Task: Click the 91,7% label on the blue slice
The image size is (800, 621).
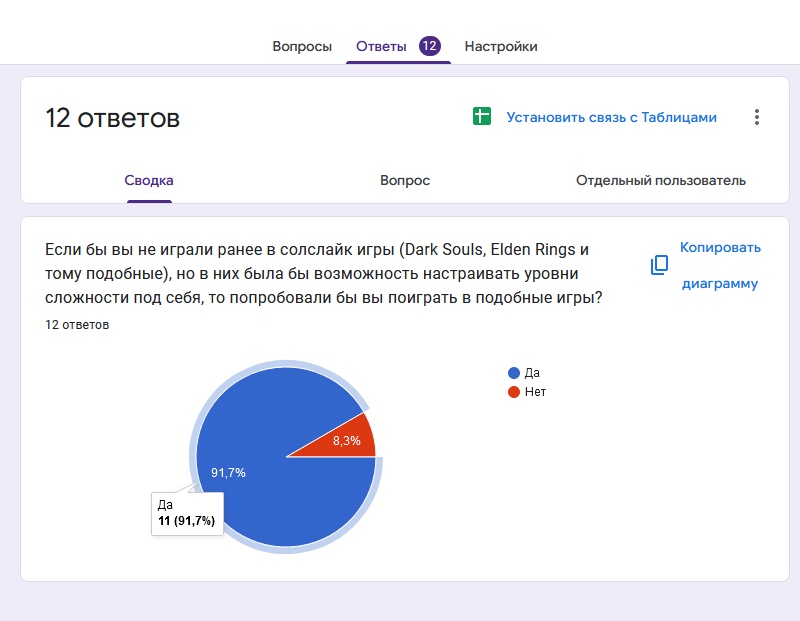Action: tap(228, 473)
